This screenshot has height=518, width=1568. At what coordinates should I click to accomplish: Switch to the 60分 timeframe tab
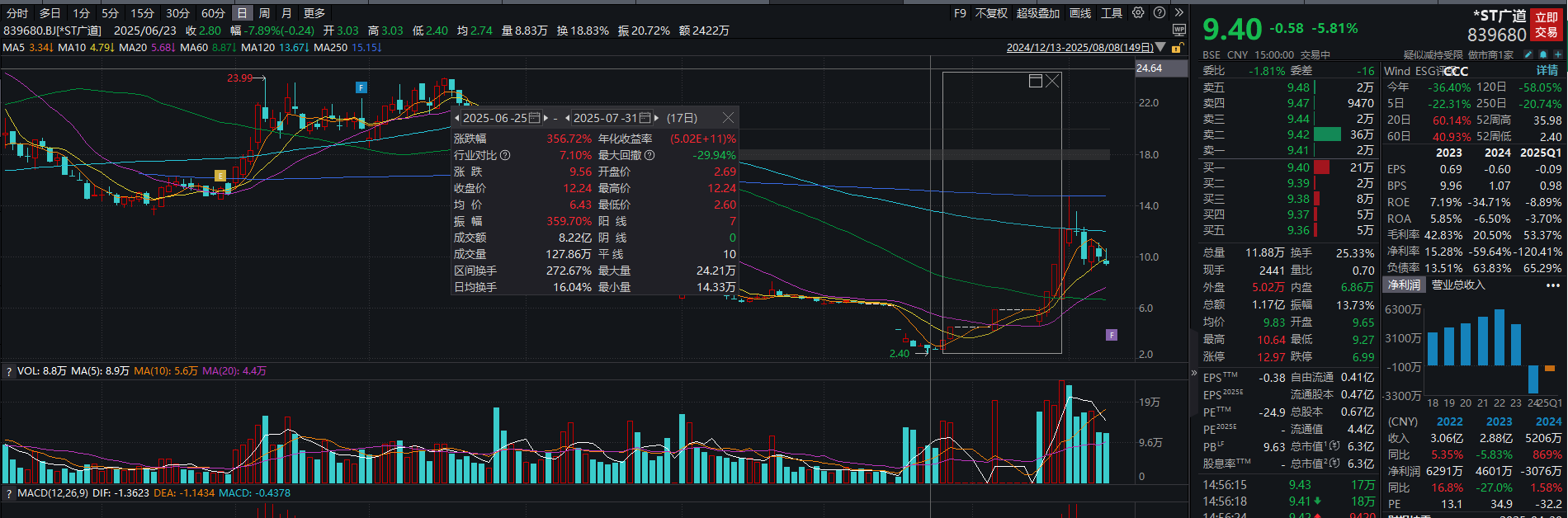pyautogui.click(x=213, y=13)
